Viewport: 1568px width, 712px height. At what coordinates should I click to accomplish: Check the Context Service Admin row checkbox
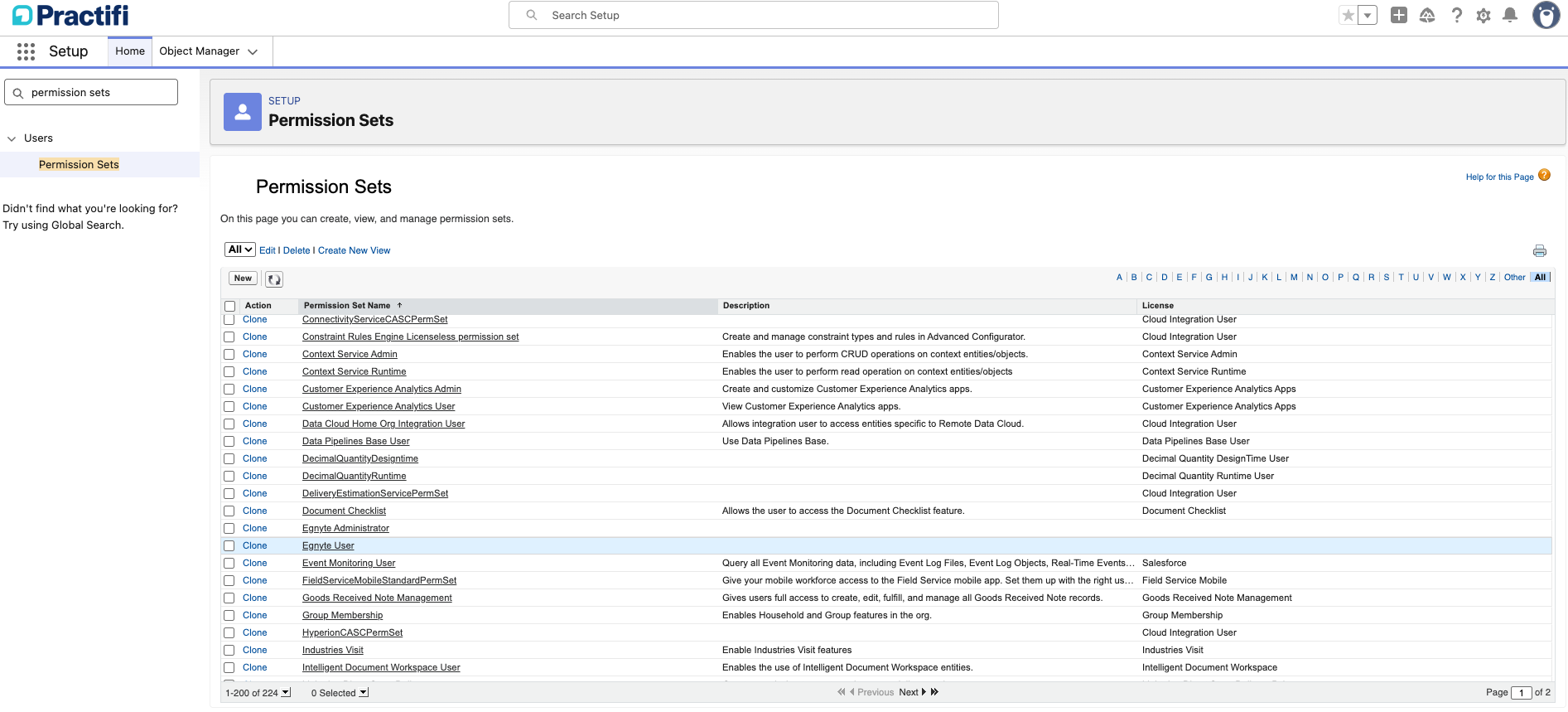pos(229,355)
